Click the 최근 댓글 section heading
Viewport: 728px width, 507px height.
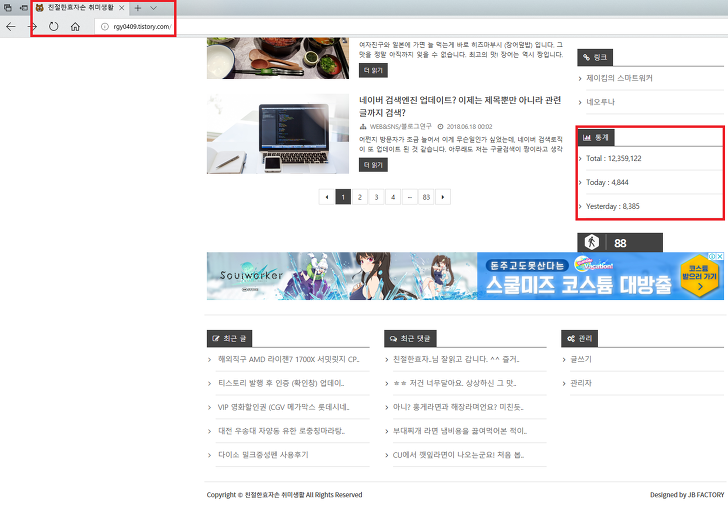tap(410, 338)
